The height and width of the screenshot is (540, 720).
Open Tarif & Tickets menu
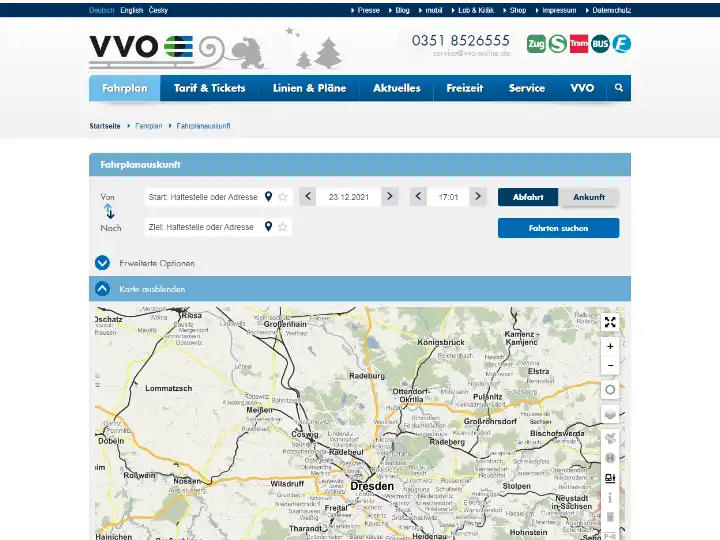209,88
